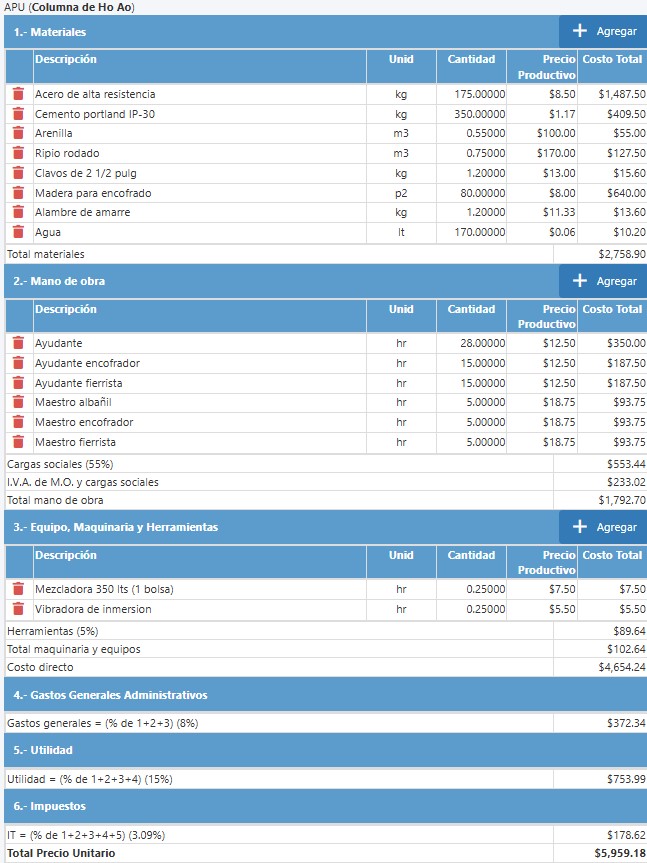
Task: Delete the Agua material row
Action: click(18, 232)
